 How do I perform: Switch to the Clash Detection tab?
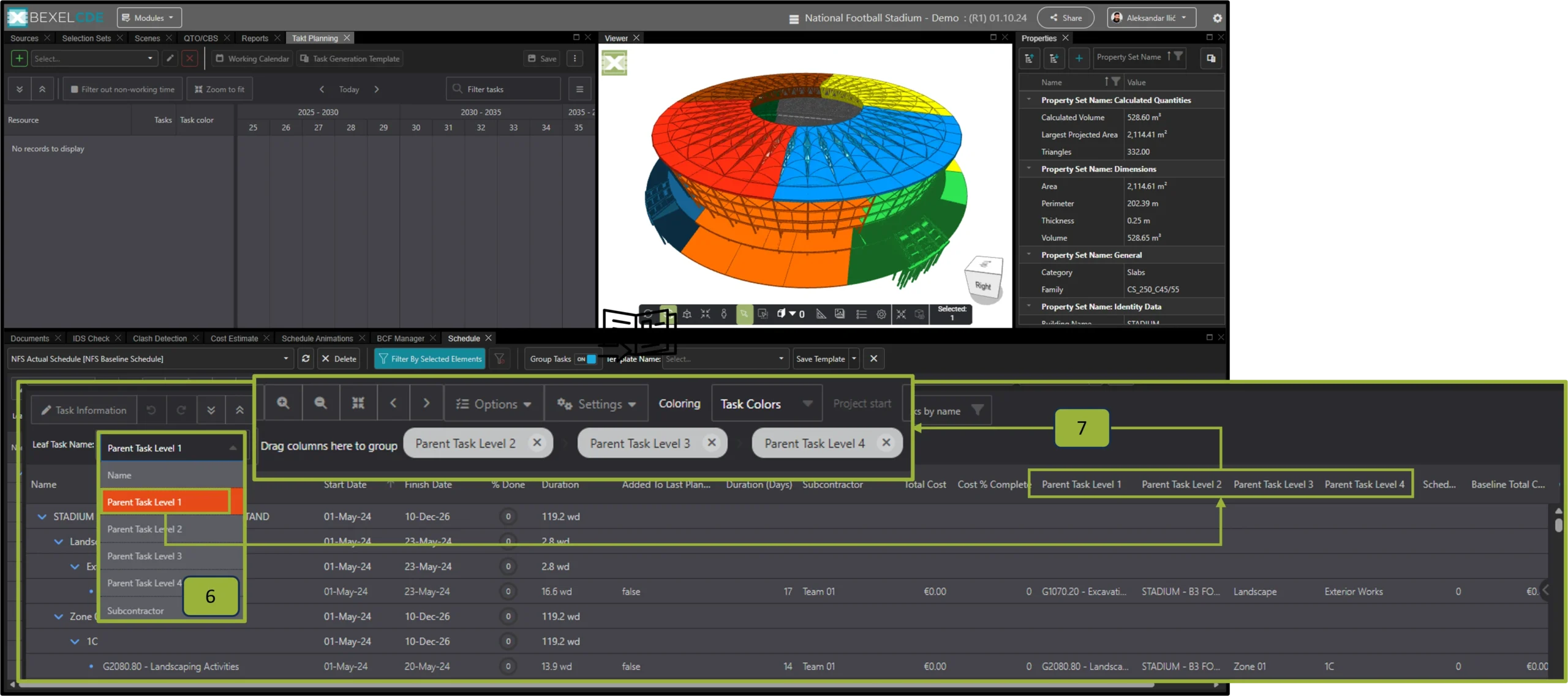(x=160, y=339)
